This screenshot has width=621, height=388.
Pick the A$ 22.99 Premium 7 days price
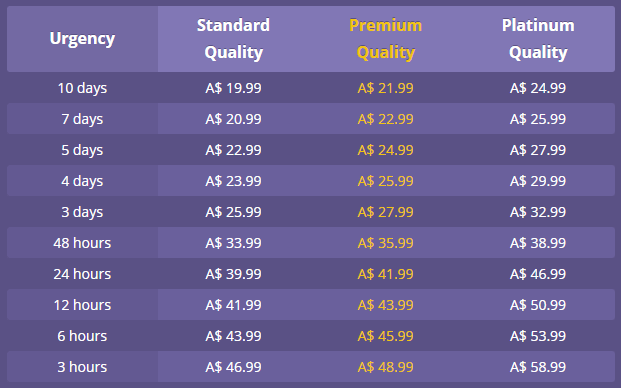tap(385, 119)
